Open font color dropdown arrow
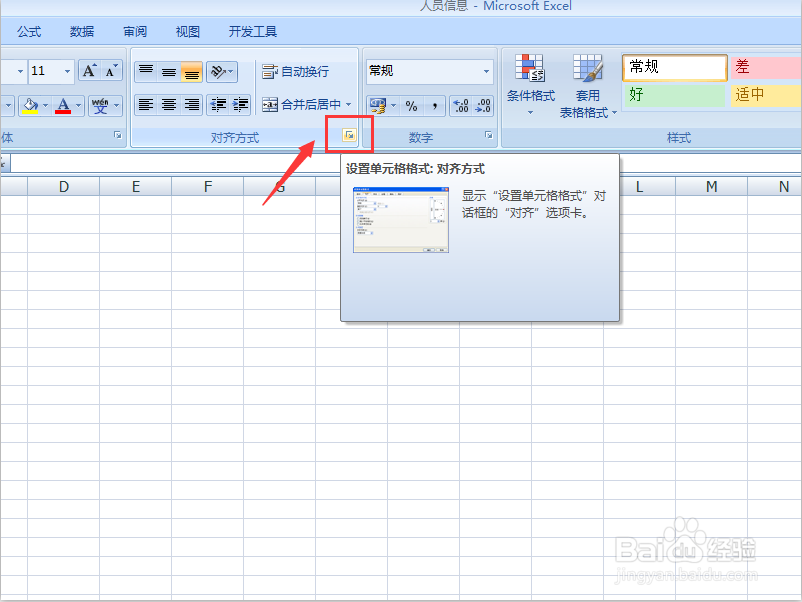The height and width of the screenshot is (602, 802). pos(78,105)
